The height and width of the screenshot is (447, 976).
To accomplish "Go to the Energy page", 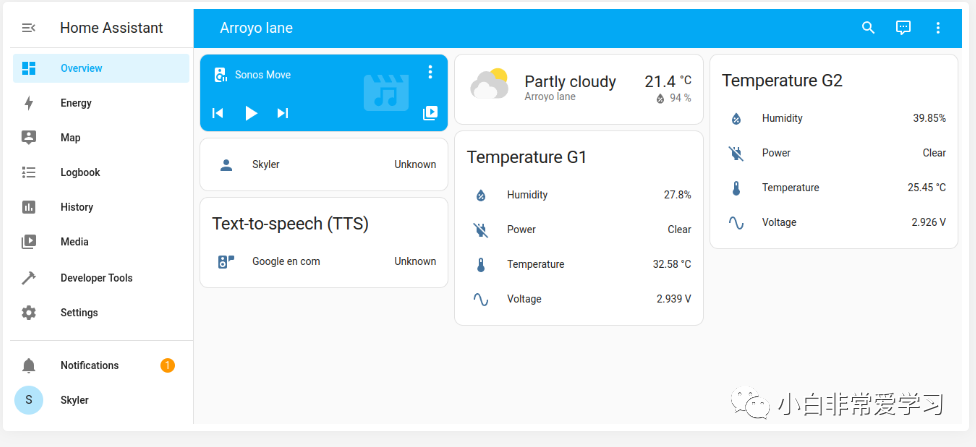I will pos(101,103).
